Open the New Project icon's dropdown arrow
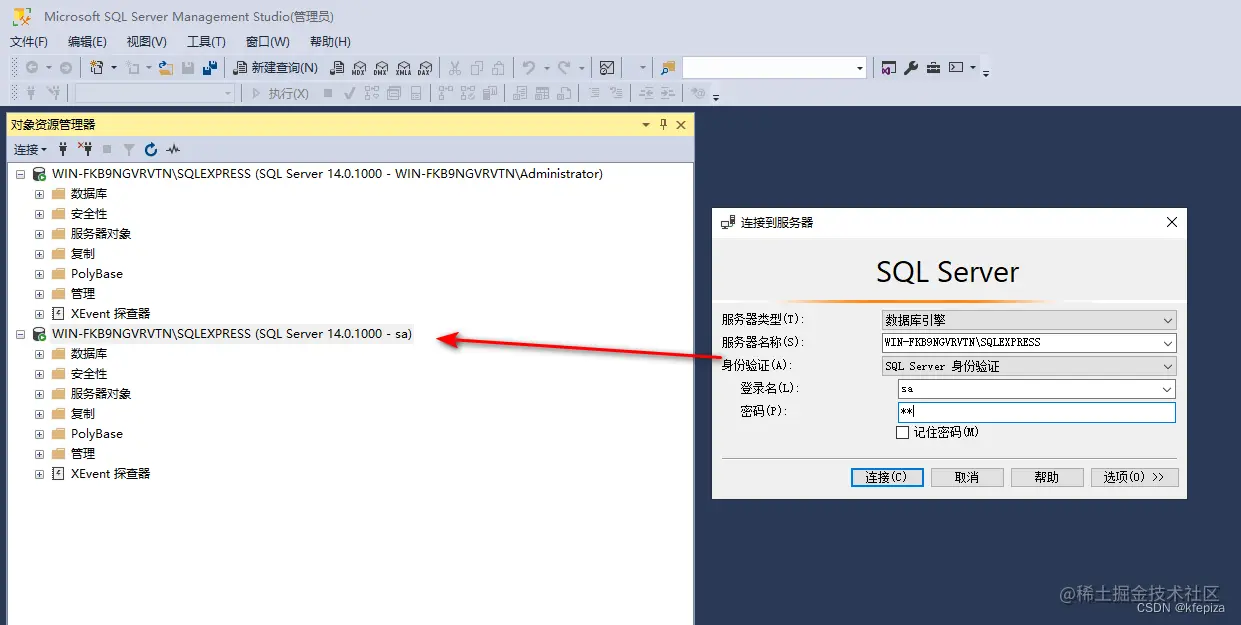The image size is (1241, 625). [x=114, y=68]
